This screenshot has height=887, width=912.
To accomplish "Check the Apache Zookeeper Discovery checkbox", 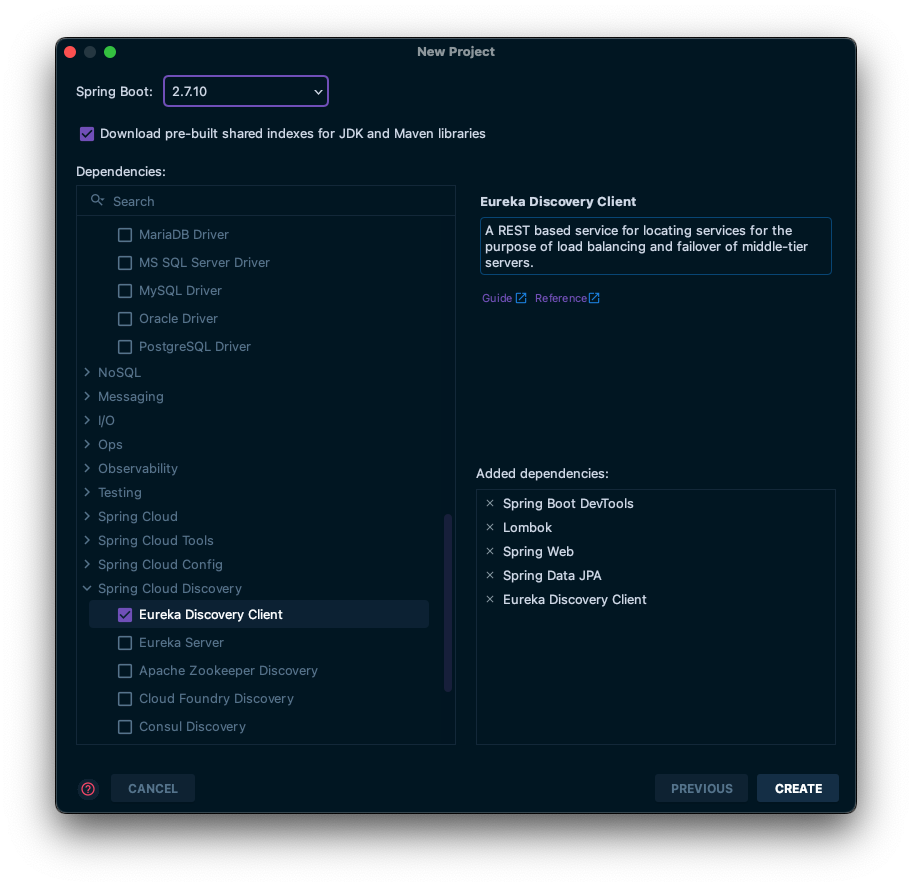I will click(x=125, y=671).
